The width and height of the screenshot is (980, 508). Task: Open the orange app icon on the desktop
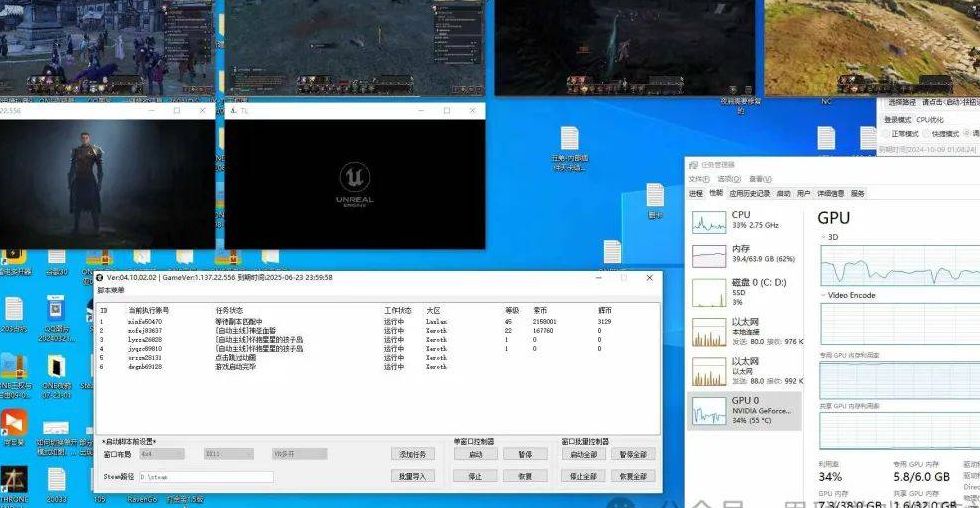tap(14, 423)
